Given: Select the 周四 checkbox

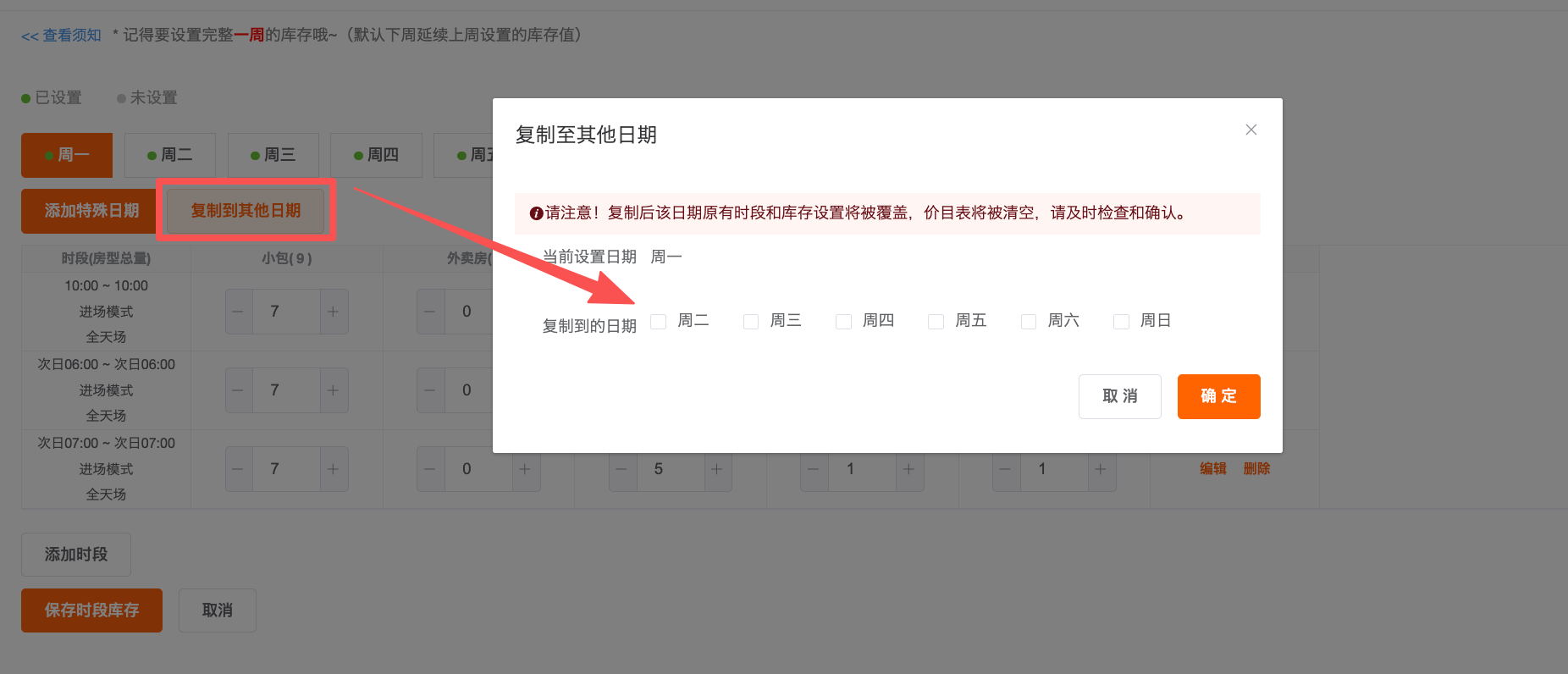Looking at the screenshot, I should pos(843,322).
